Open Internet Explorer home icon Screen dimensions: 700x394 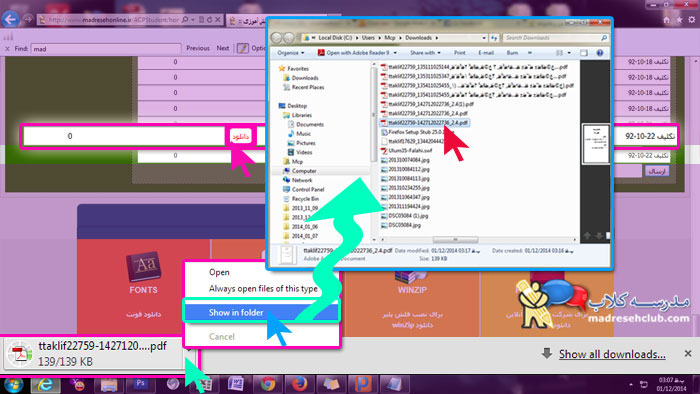[x=666, y=20]
